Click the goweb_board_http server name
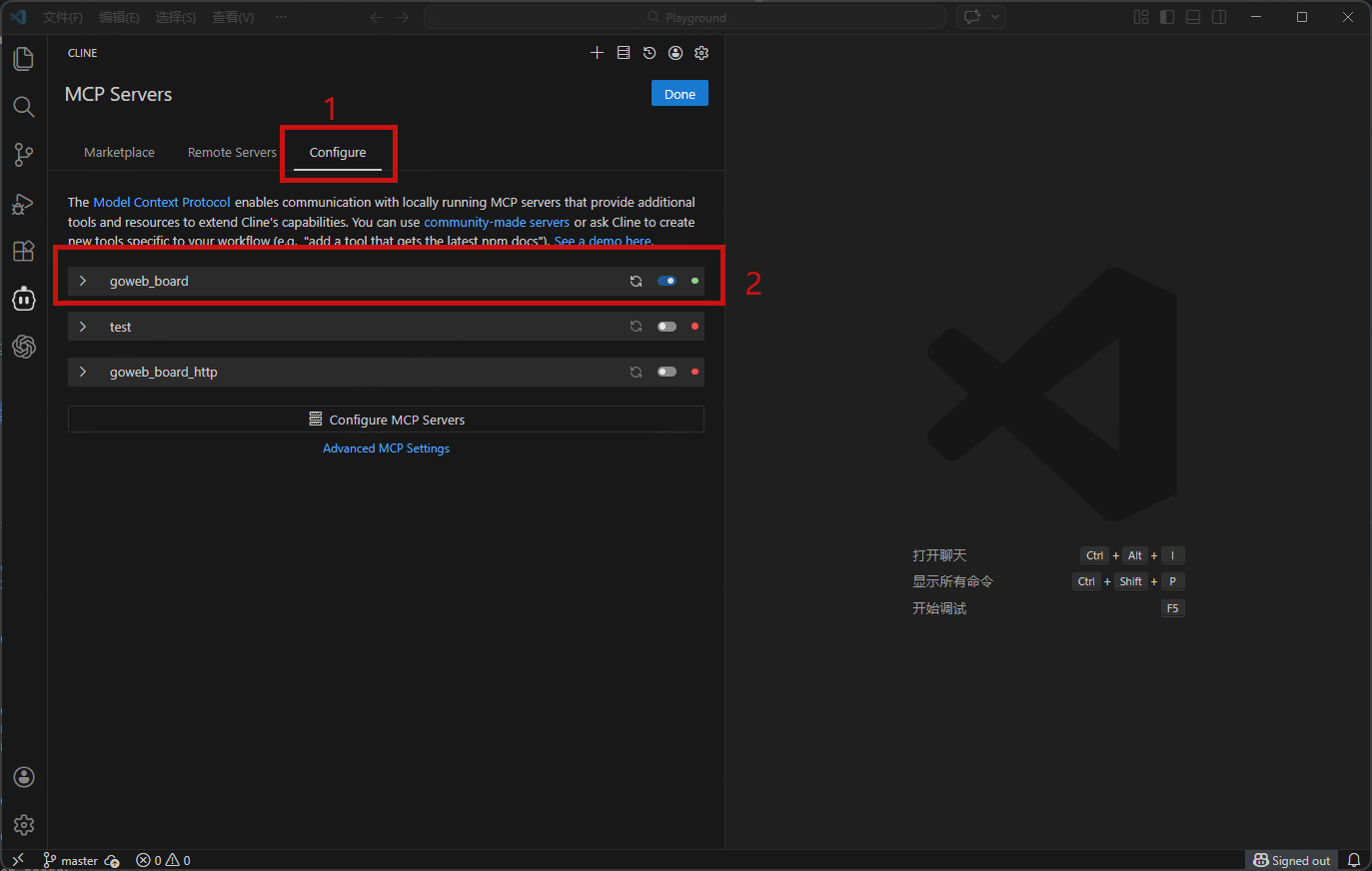The width and height of the screenshot is (1372, 871). tap(164, 372)
